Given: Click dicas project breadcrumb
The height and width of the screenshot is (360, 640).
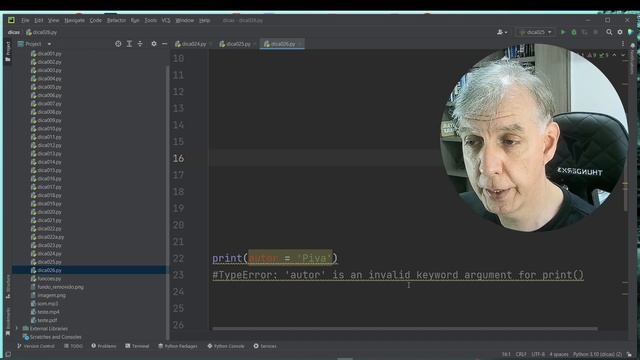Looking at the screenshot, I should pyautogui.click(x=13, y=32).
